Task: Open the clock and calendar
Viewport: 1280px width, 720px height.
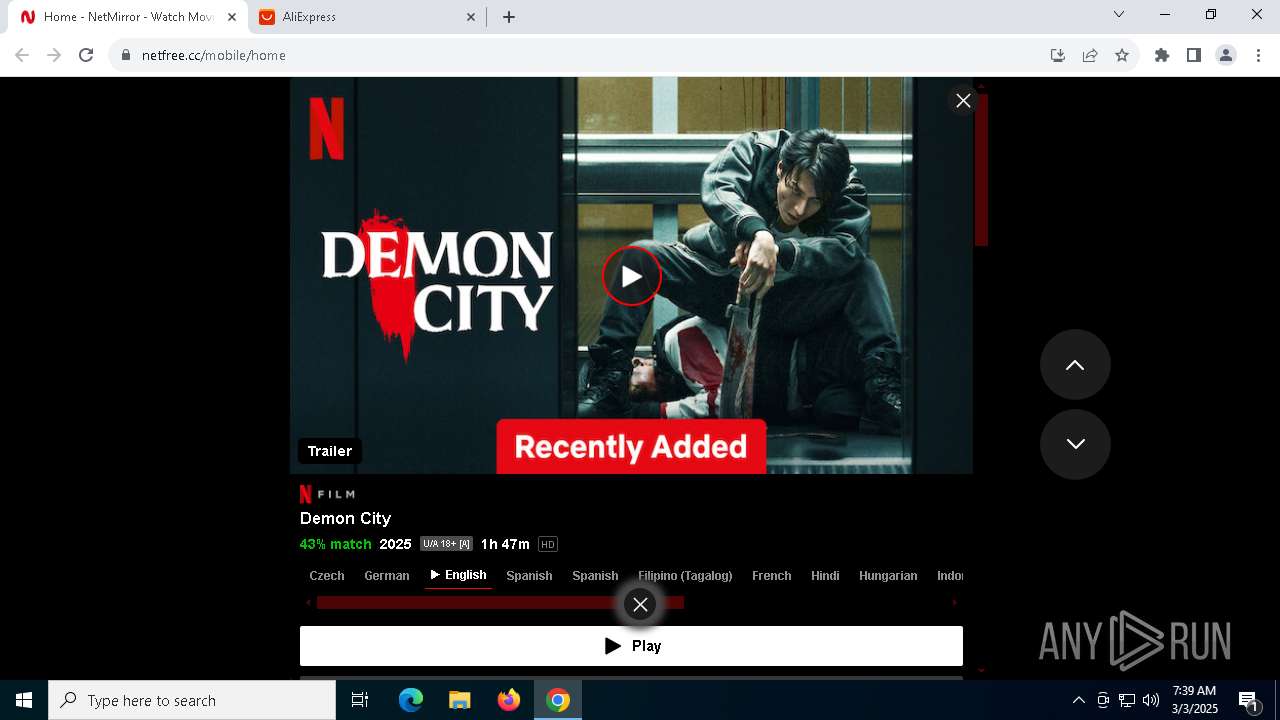Action: [1194, 700]
